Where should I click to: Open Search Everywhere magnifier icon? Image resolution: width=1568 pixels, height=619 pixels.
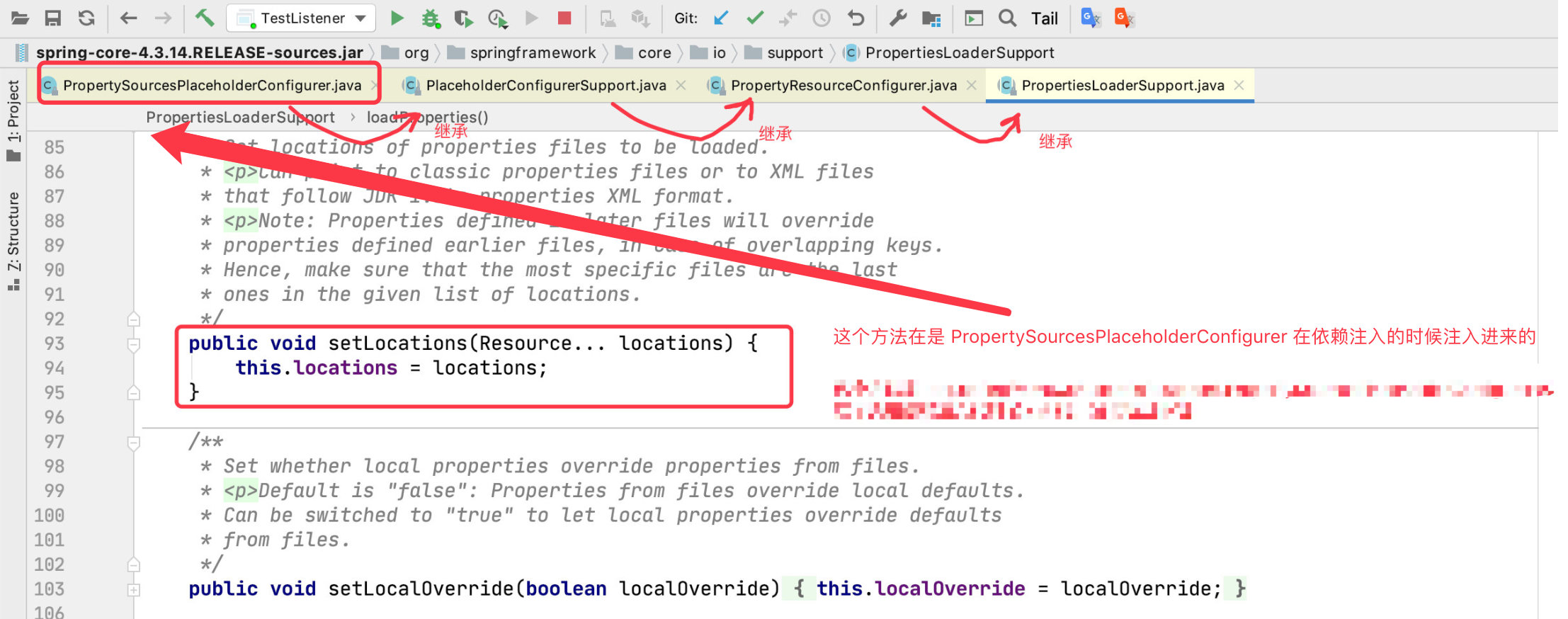click(x=1007, y=18)
